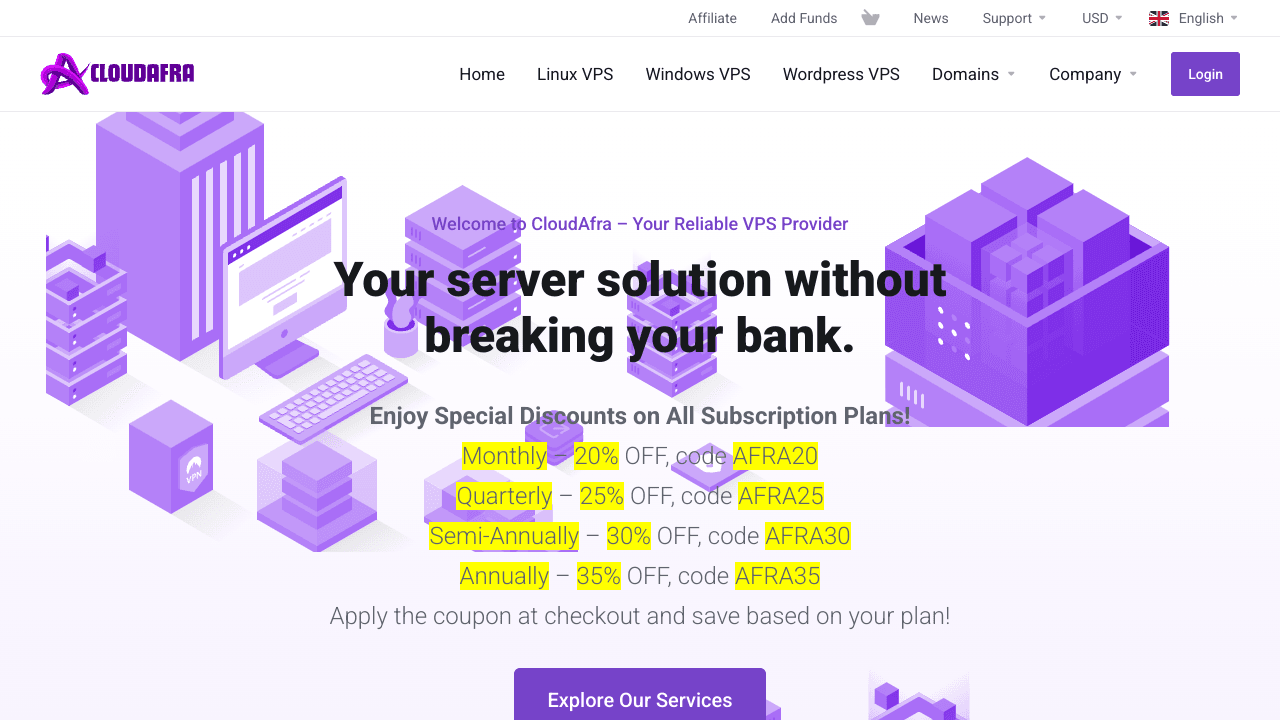Switch to the Linux VPS page
This screenshot has height=720, width=1280.
[575, 73]
